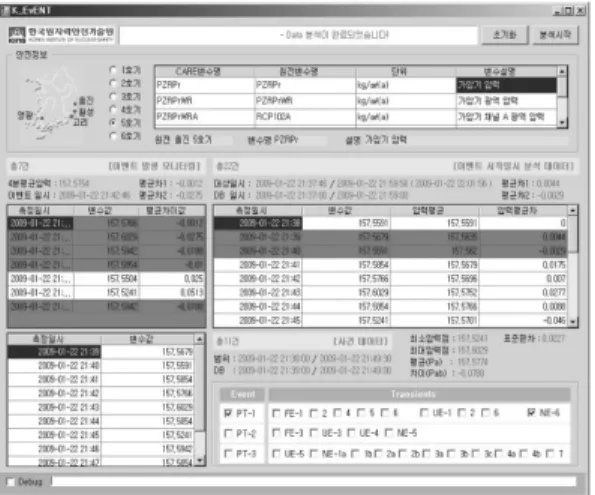Select the 157.5504 value in left monitoring table
Viewport: 595px width, 495px height.
click(107, 279)
